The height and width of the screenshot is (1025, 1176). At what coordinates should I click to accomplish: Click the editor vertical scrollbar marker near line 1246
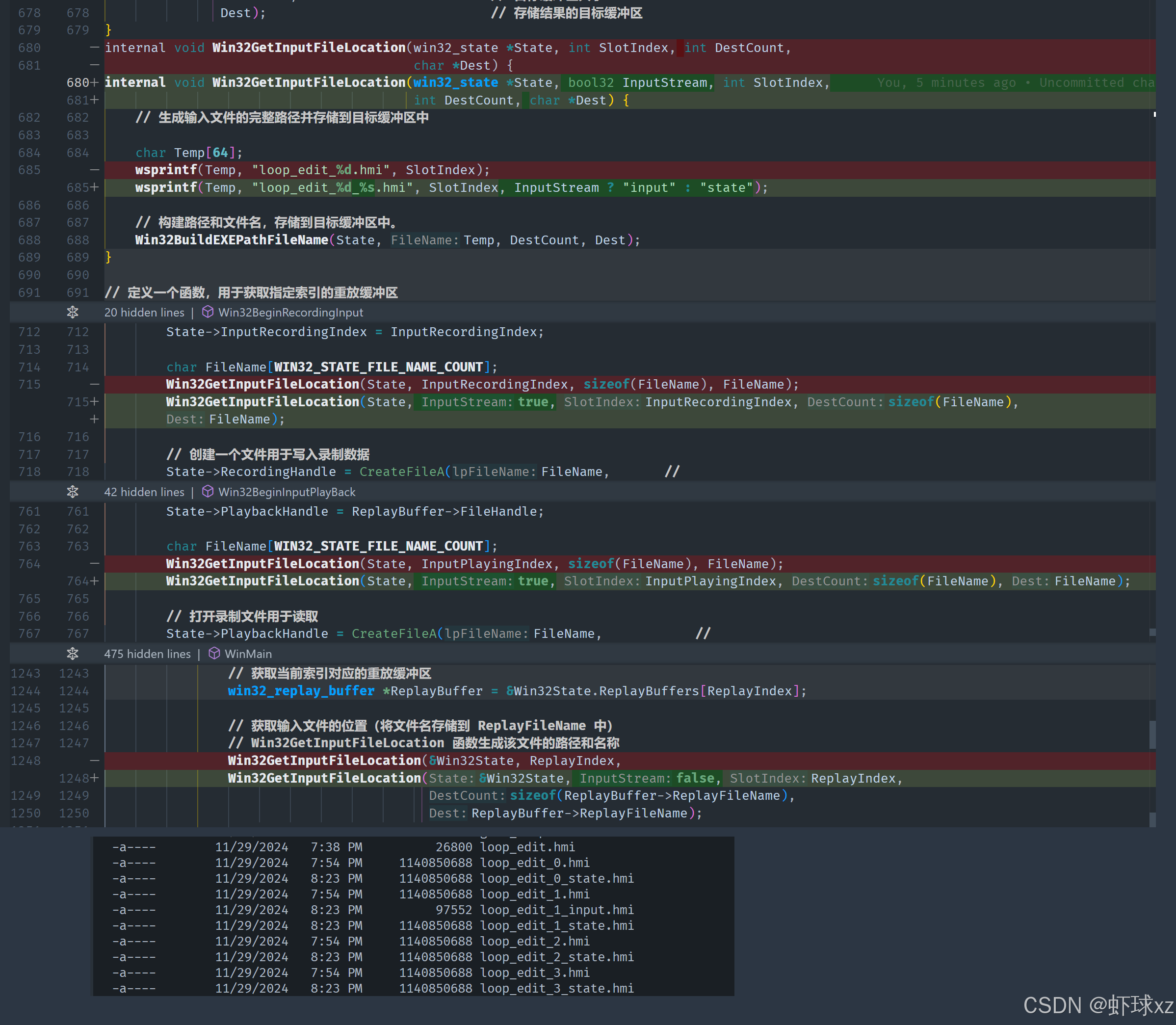[x=1152, y=735]
